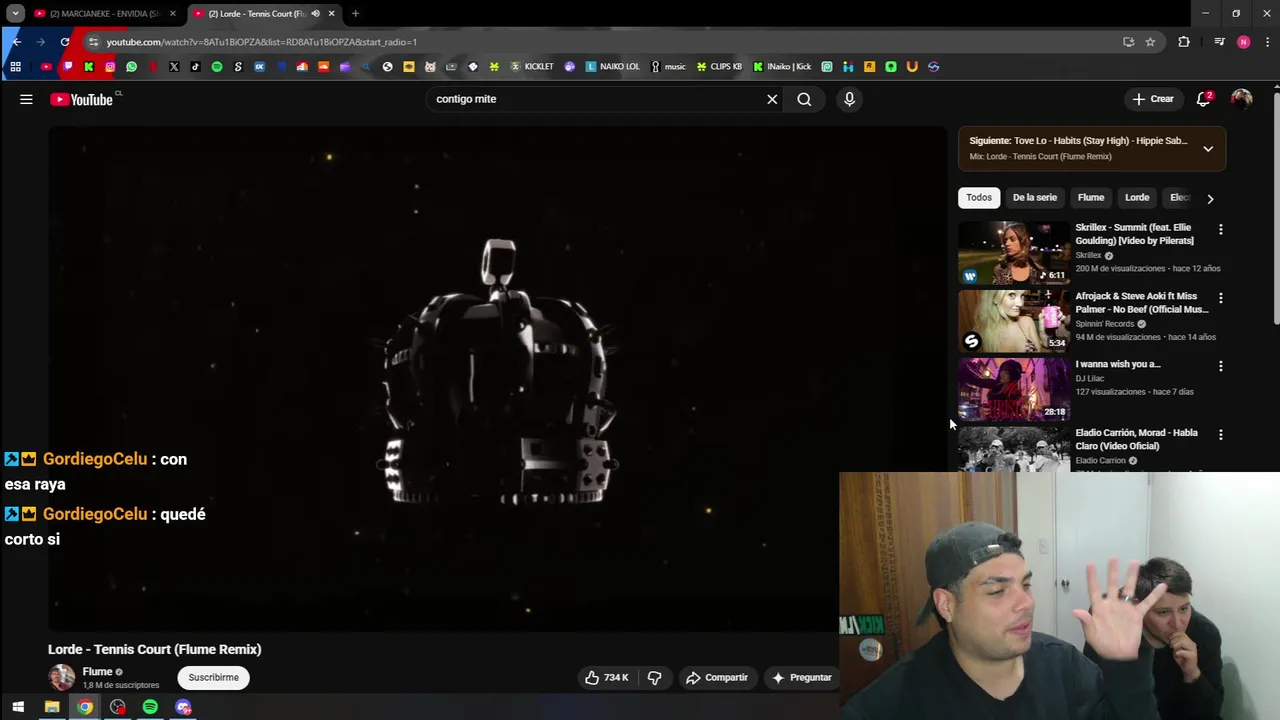Collapse the Siguiente mix playlist panel
This screenshot has height=720, width=1280.
point(1208,149)
